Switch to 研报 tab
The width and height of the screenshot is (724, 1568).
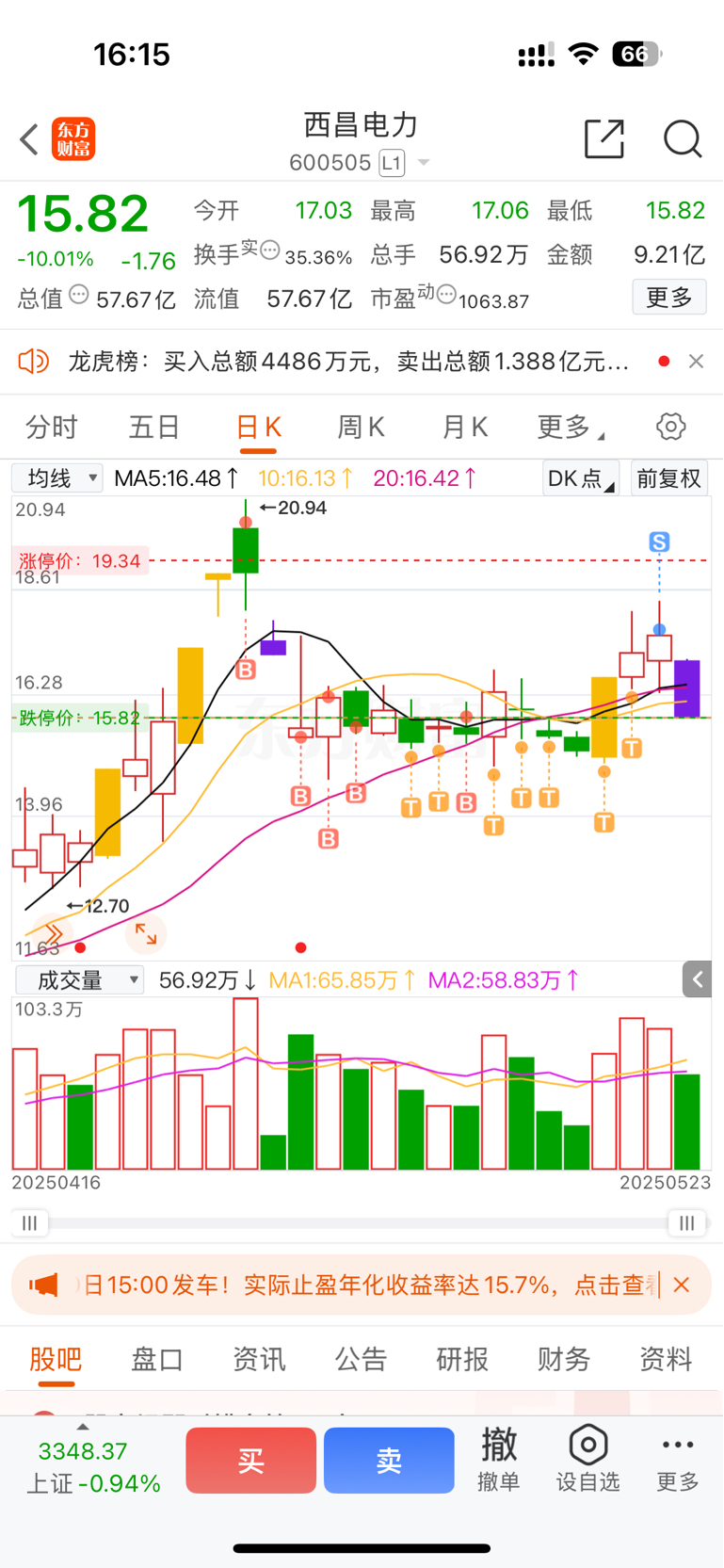point(462,1359)
